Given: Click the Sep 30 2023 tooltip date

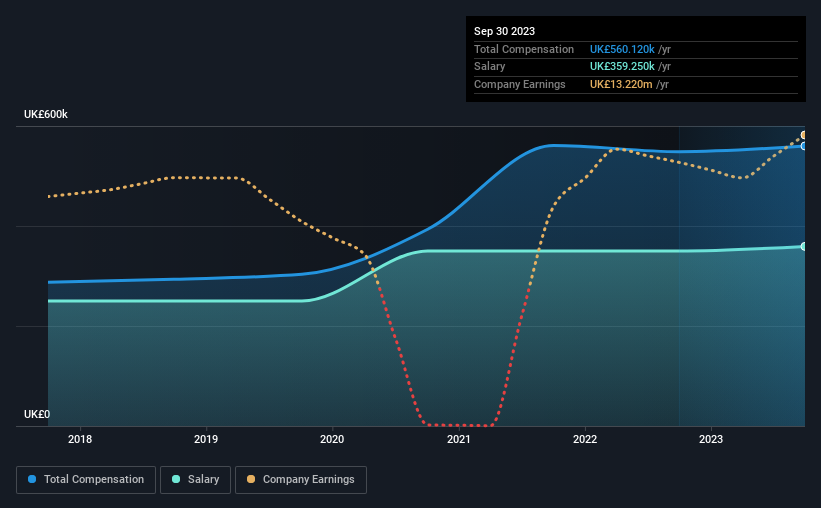Looking at the screenshot, I should 504,31.
